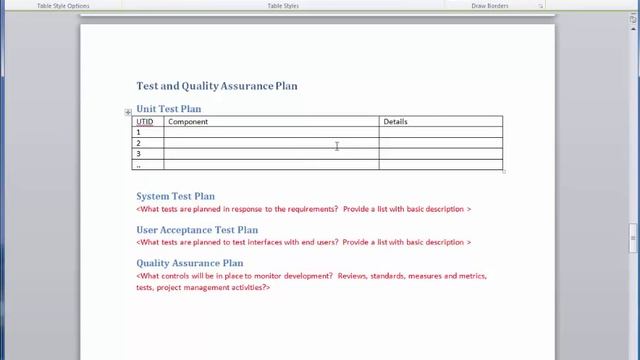Click the vertical scrollbar thumb
The width and height of the screenshot is (640, 360).
tap(633, 238)
